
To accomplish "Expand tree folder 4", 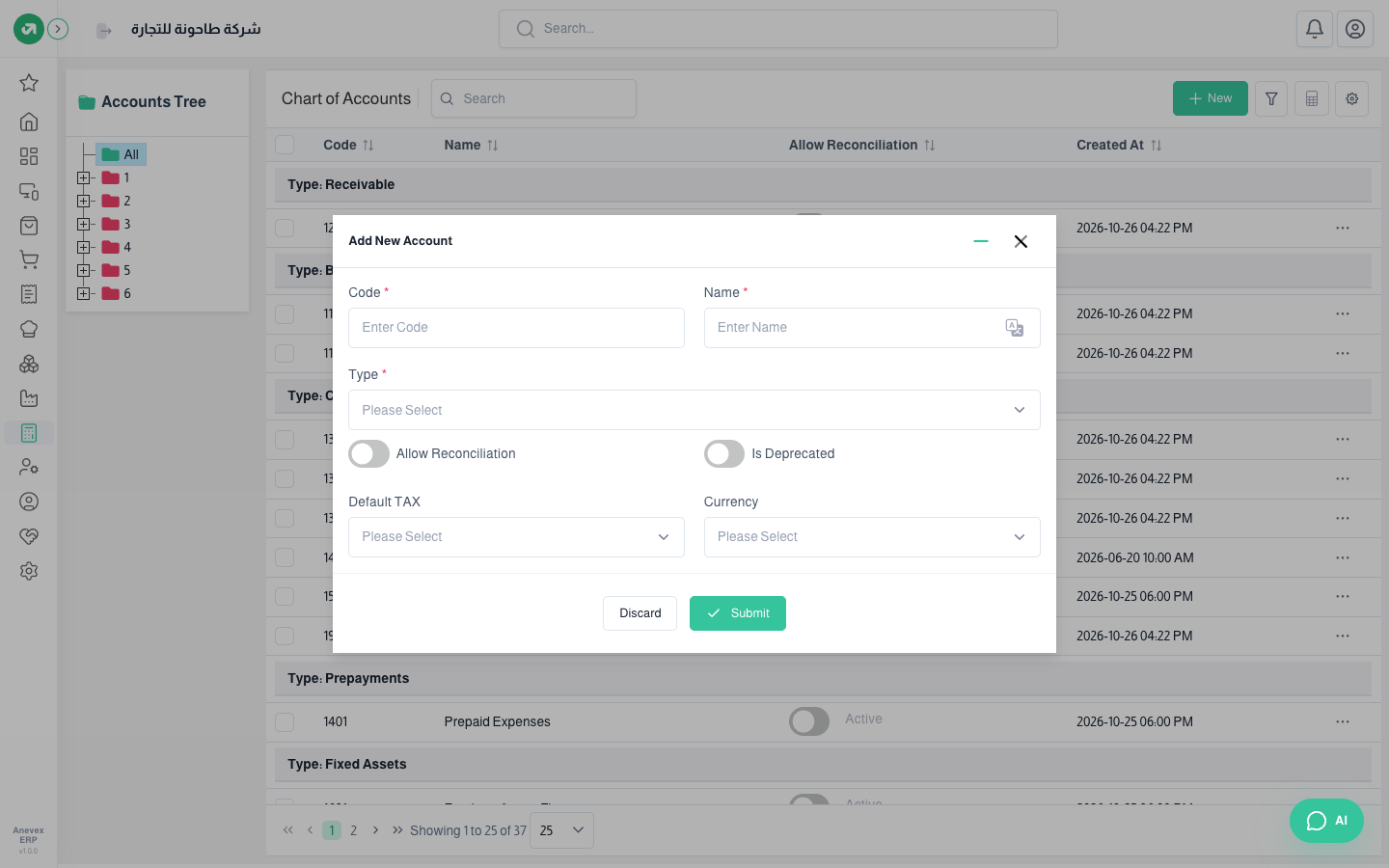I will click(x=83, y=247).
